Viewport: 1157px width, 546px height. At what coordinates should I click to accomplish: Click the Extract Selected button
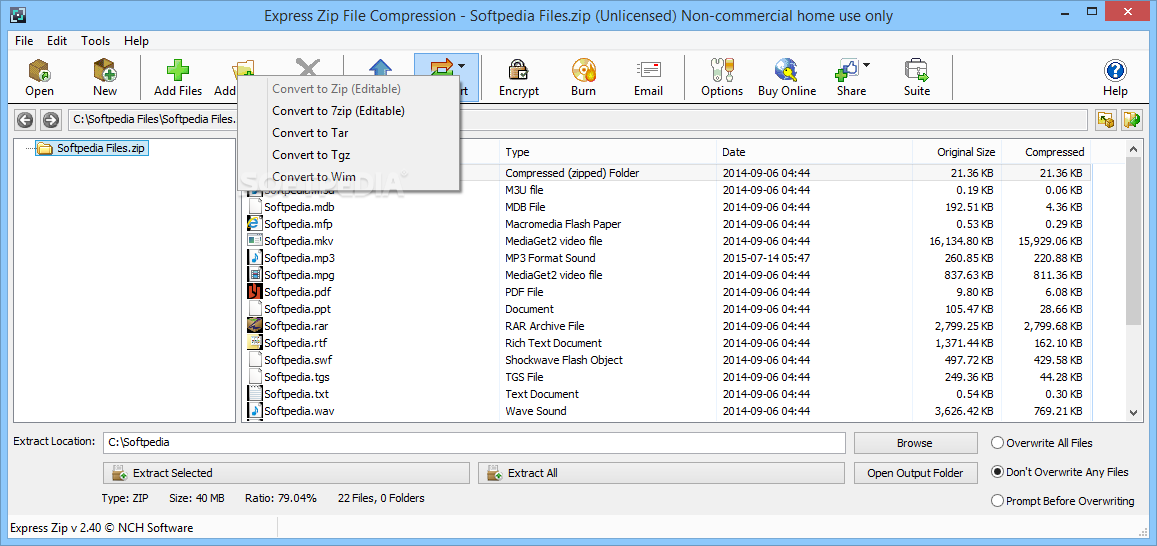pyautogui.click(x=286, y=473)
